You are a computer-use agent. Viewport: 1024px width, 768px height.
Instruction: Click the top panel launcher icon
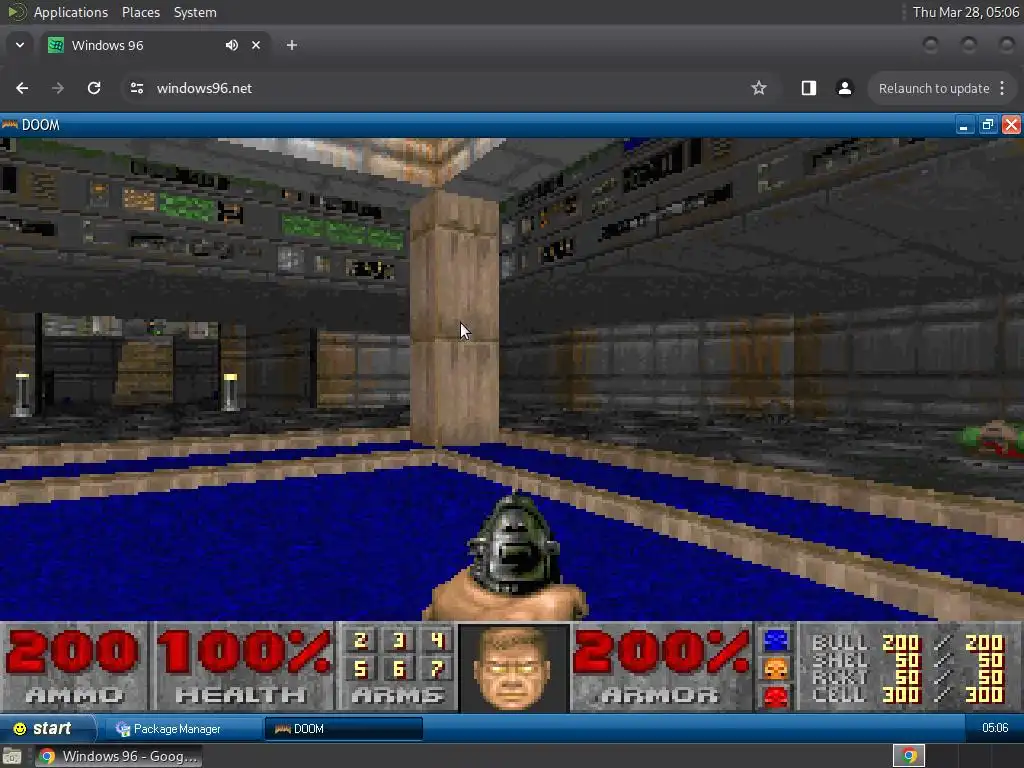click(x=17, y=12)
